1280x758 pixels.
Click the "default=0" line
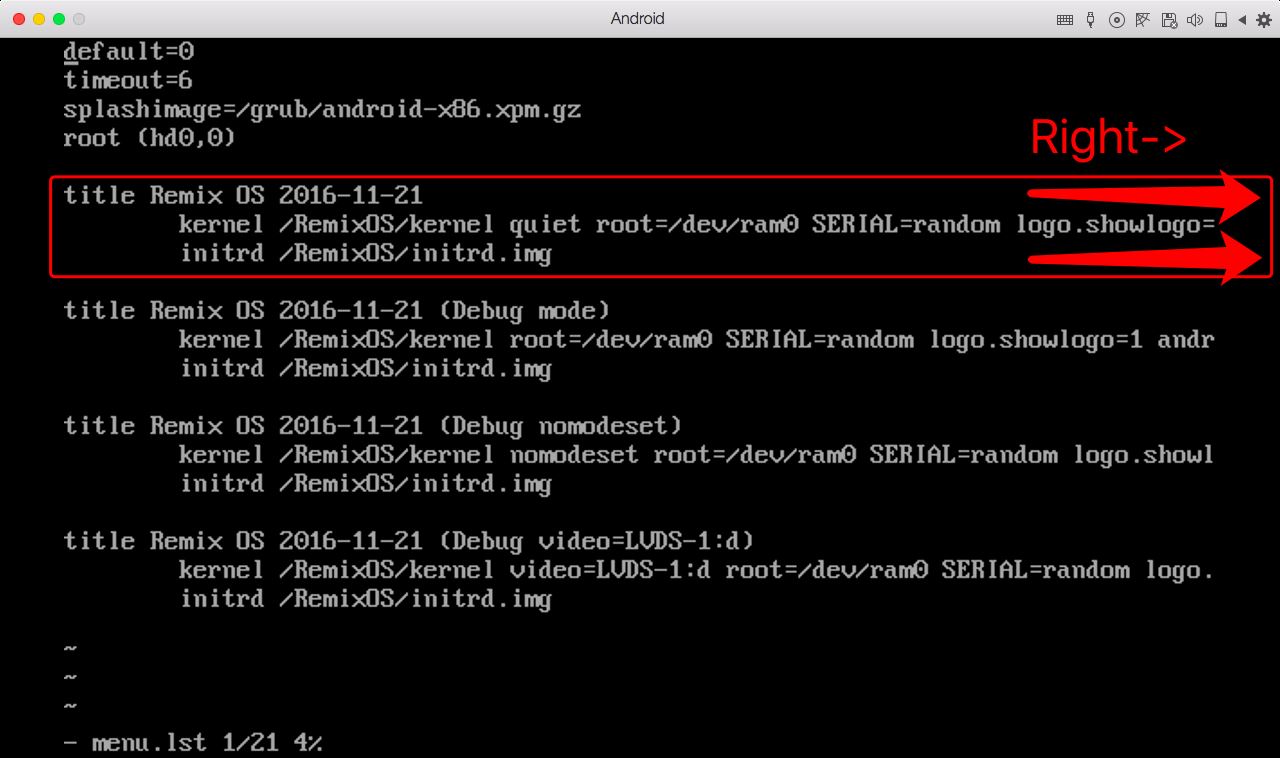(x=129, y=51)
